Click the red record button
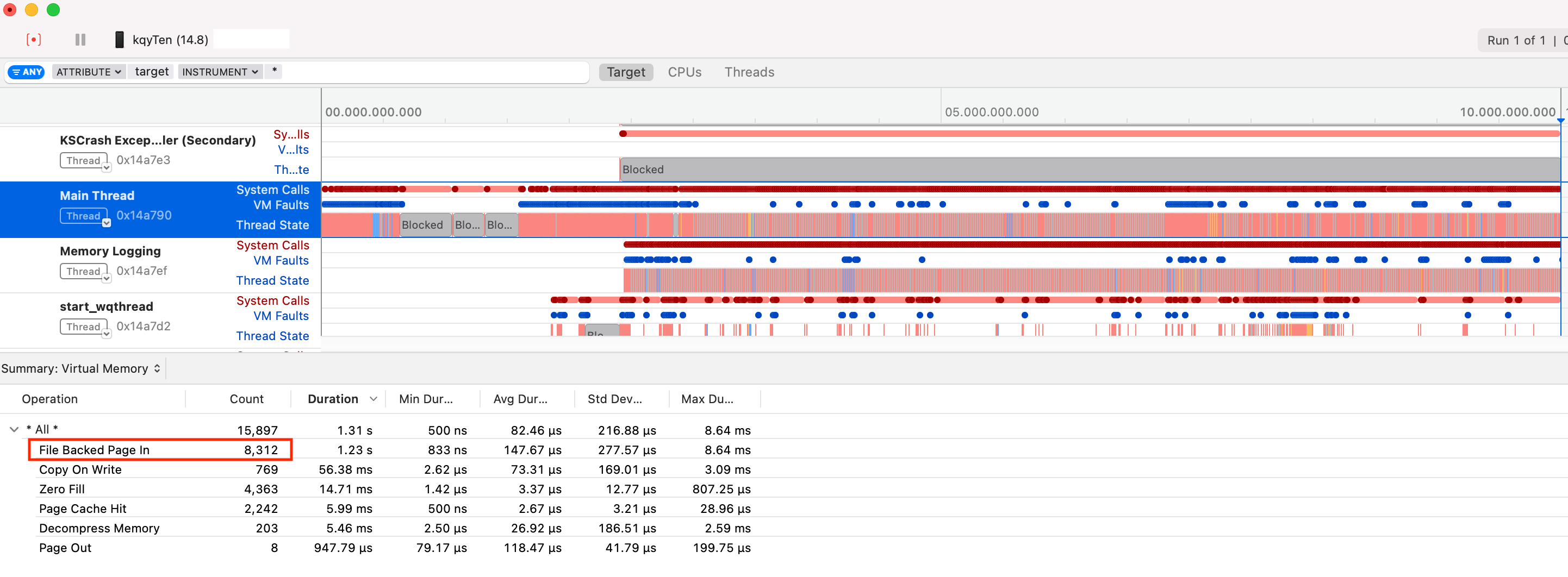 pyautogui.click(x=34, y=40)
